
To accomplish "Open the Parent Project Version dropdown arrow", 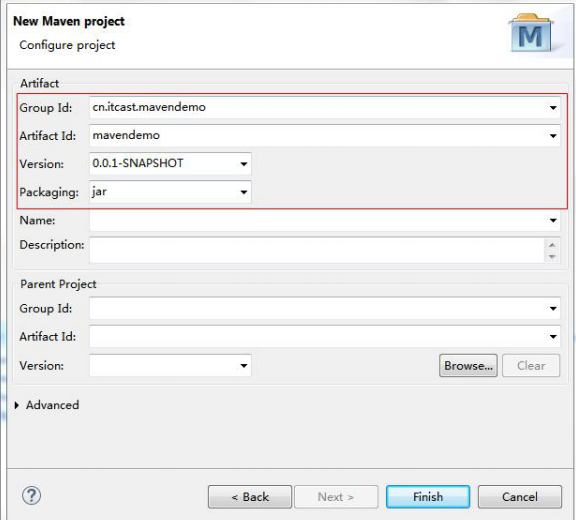I will pyautogui.click(x=244, y=365).
